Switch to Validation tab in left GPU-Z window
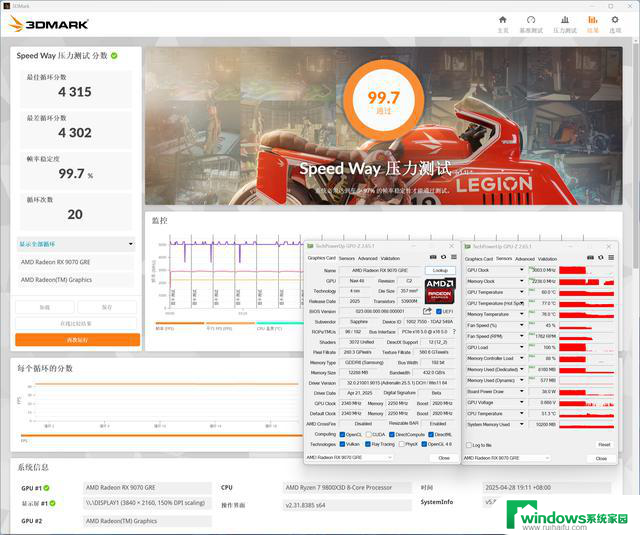Image resolution: width=640 pixels, height=535 pixels. click(x=390, y=258)
